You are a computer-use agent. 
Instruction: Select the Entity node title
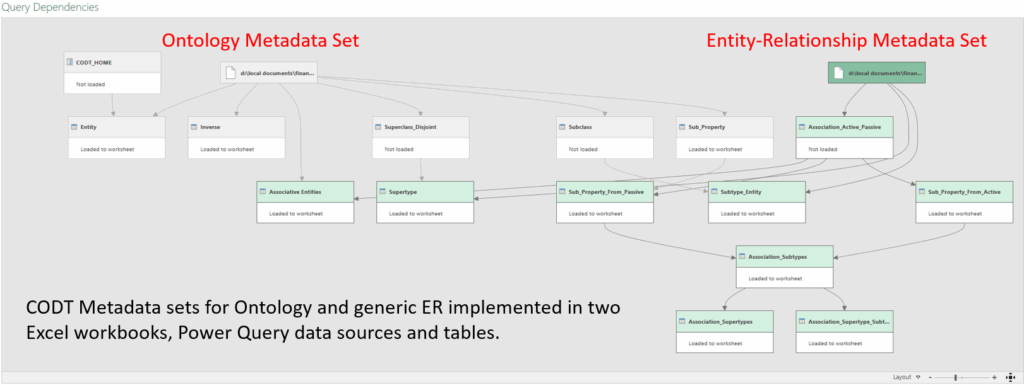pyautogui.click(x=89, y=127)
